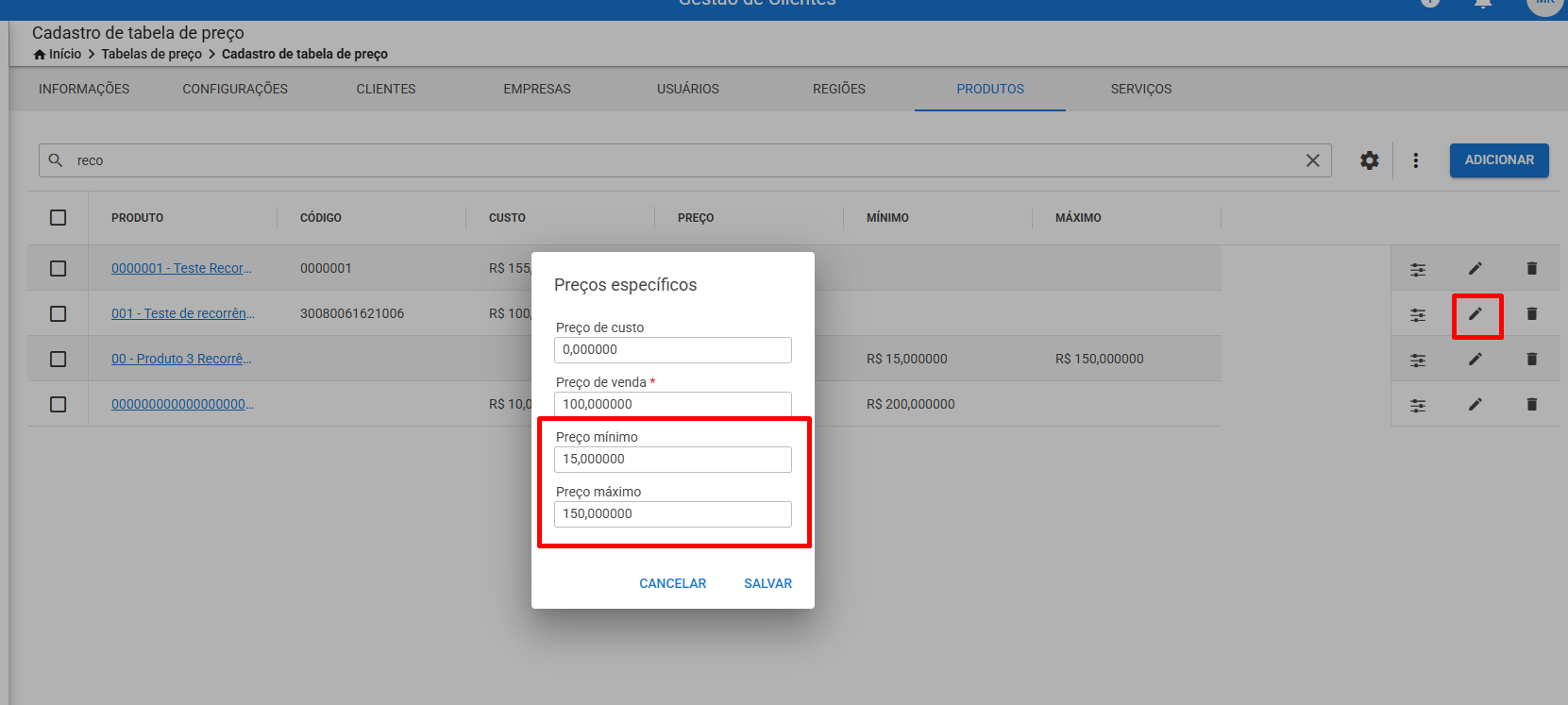This screenshot has height=705, width=1568.
Task: Open adjustments icon for 001 Teste de recorrên row
Action: tap(1418, 314)
